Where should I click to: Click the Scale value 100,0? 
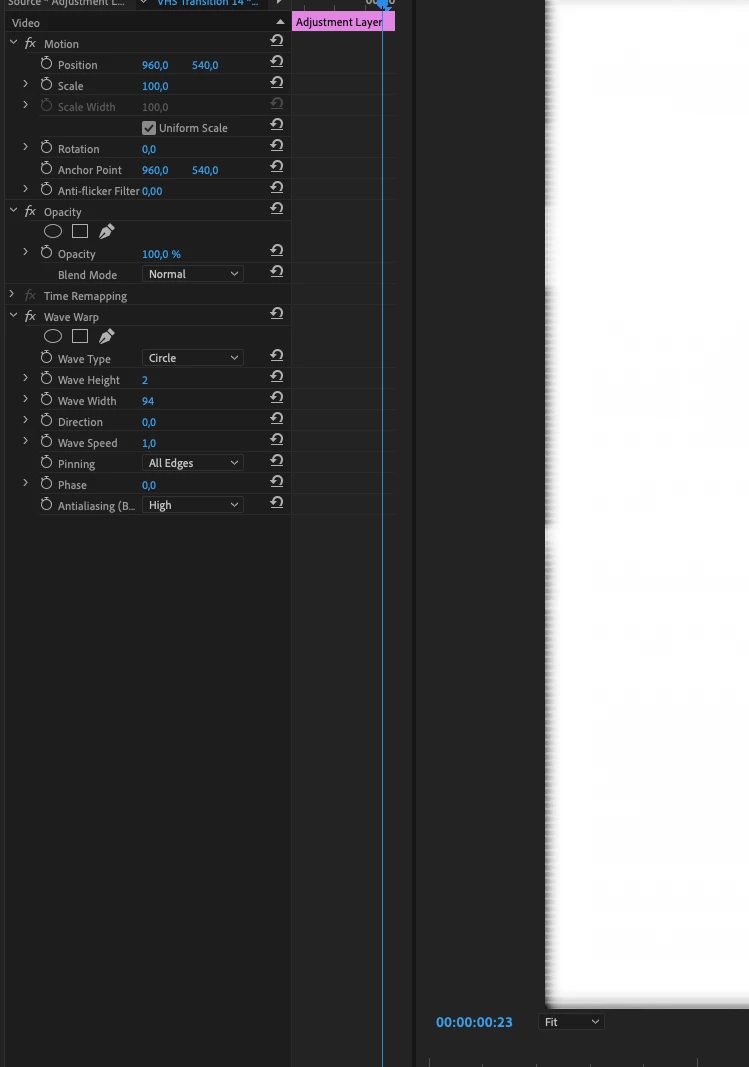154,86
